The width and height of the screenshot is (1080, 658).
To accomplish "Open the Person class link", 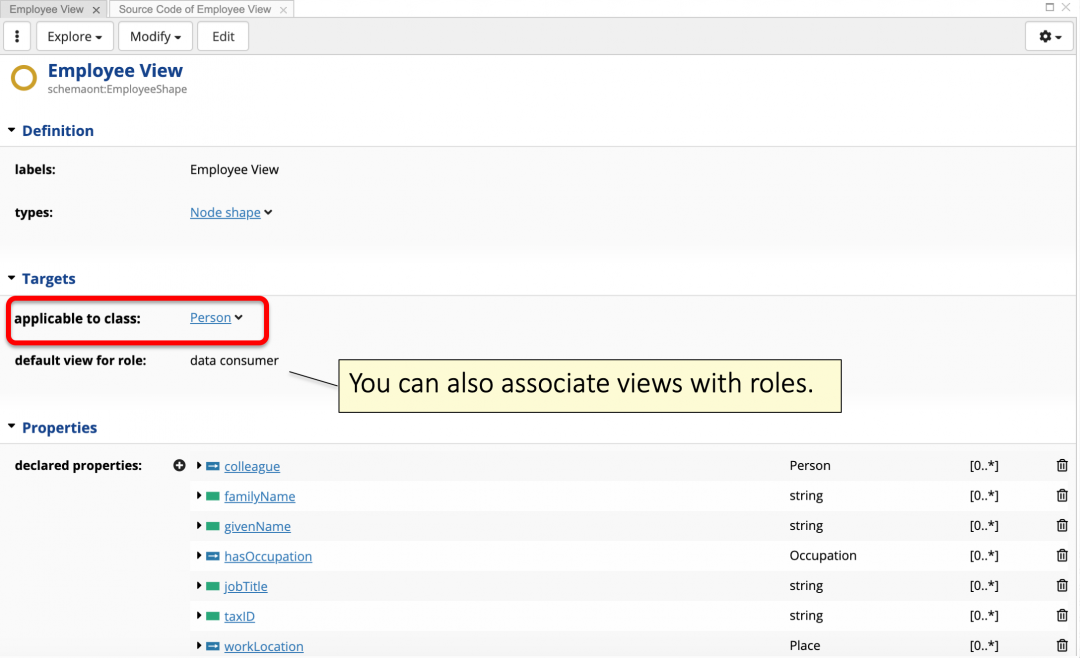I will [210, 318].
